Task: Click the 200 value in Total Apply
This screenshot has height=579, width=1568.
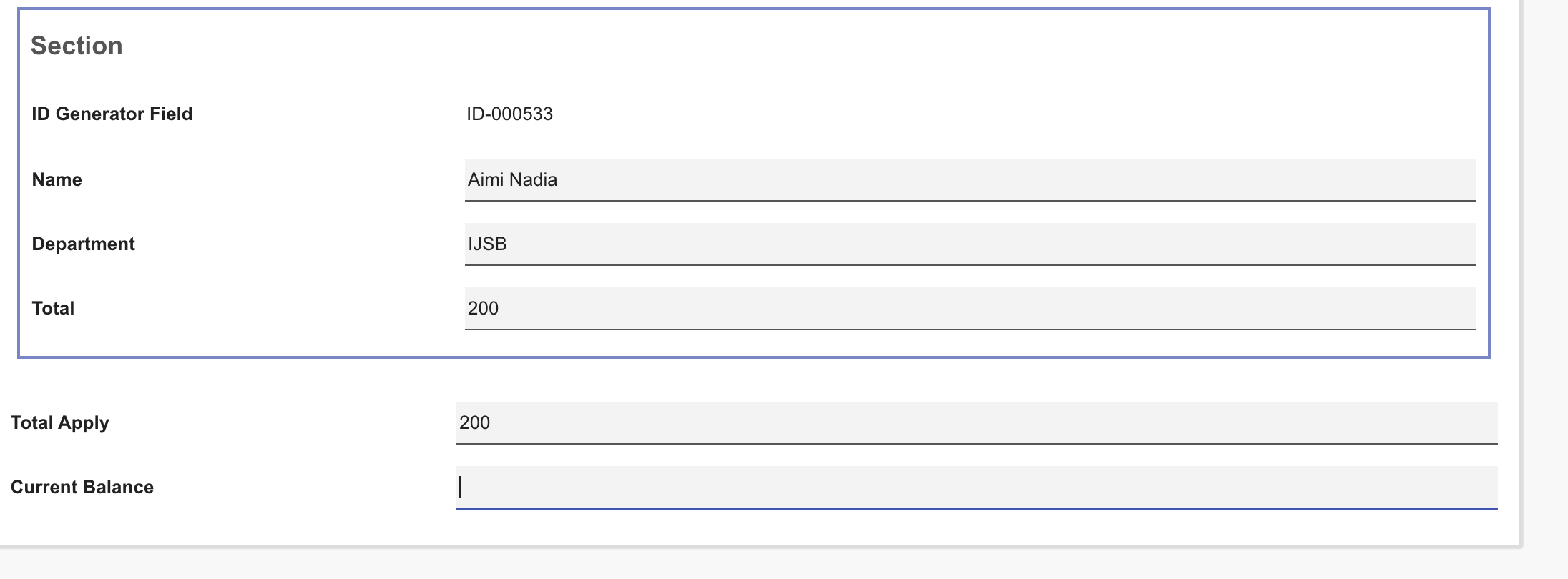Action: click(x=474, y=422)
